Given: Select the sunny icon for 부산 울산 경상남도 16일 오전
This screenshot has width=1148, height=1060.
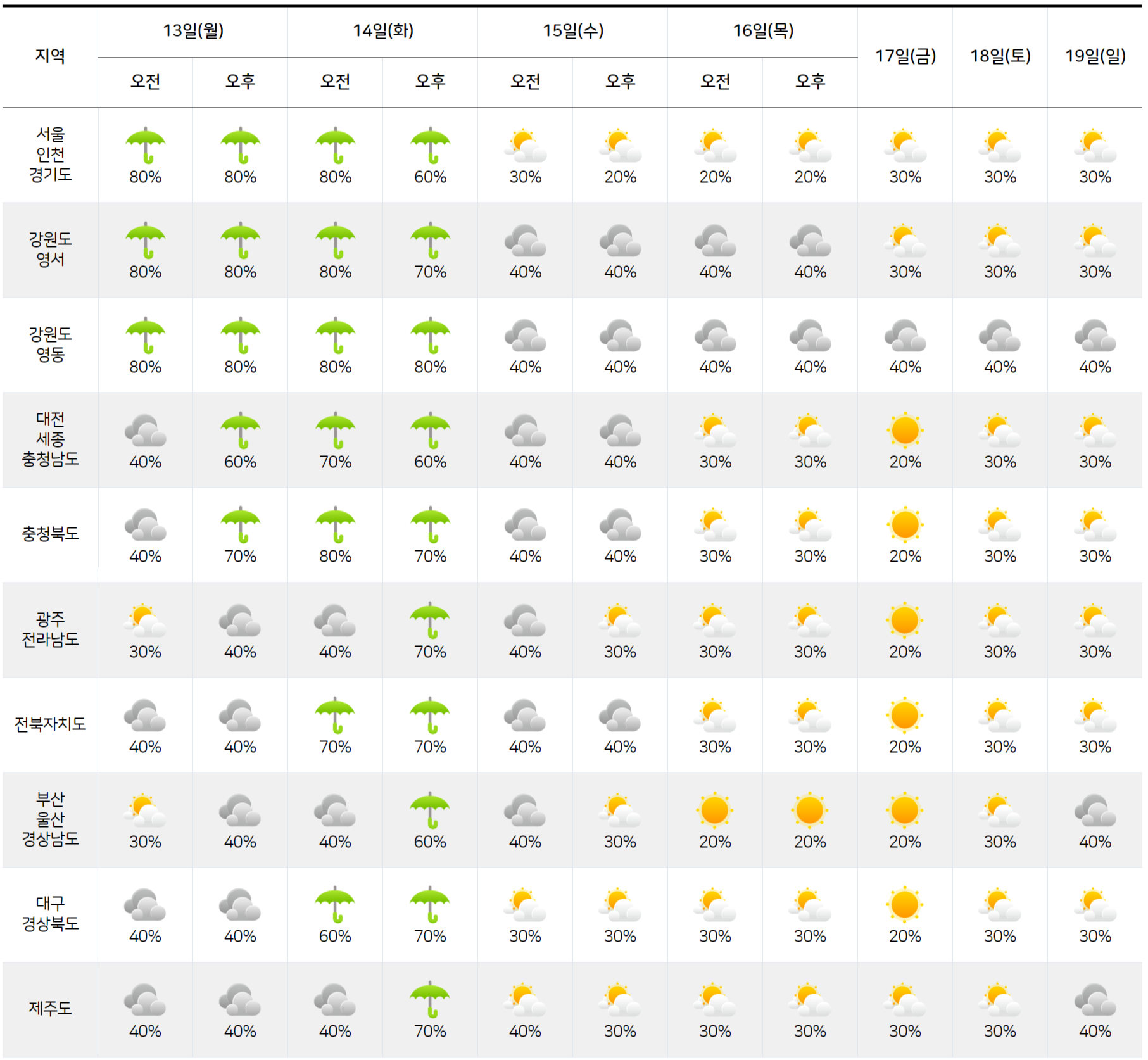Looking at the screenshot, I should tap(715, 811).
